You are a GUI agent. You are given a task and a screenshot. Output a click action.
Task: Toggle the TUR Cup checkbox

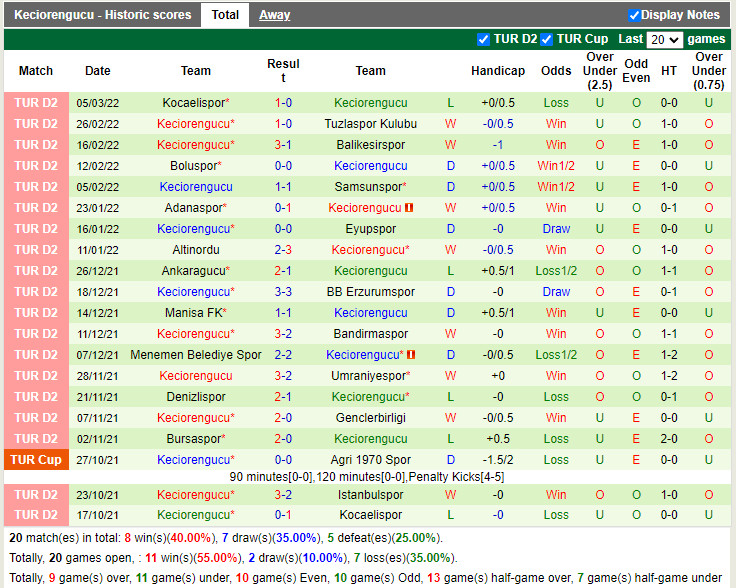point(546,39)
